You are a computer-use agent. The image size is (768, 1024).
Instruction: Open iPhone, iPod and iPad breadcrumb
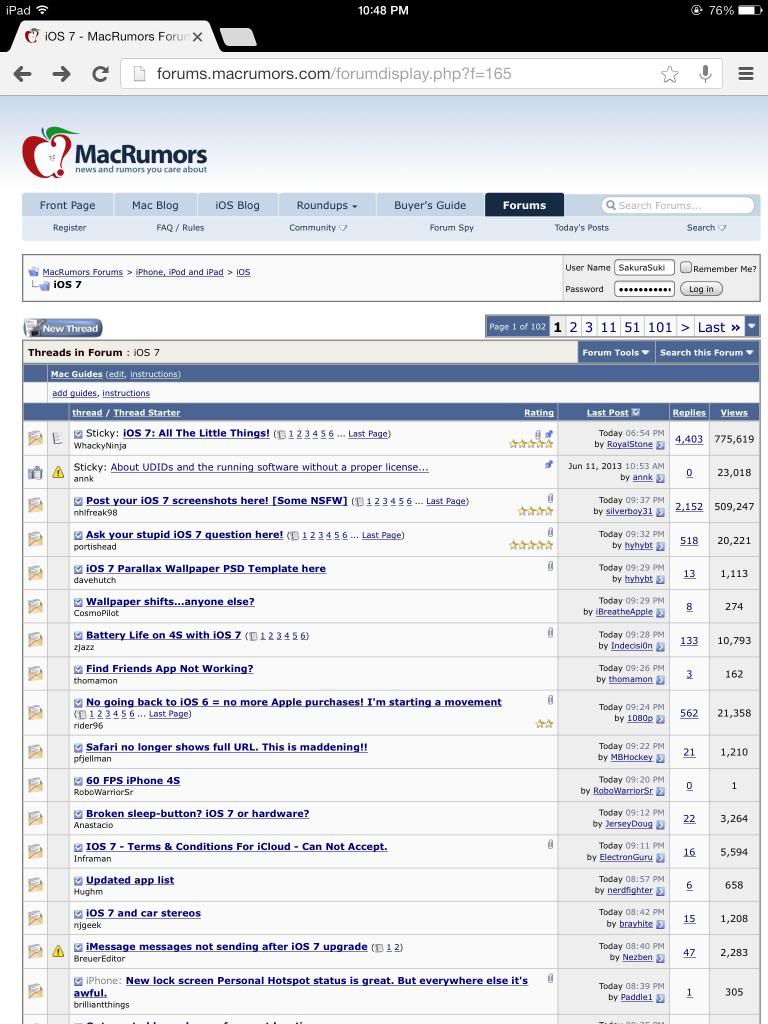coord(180,272)
